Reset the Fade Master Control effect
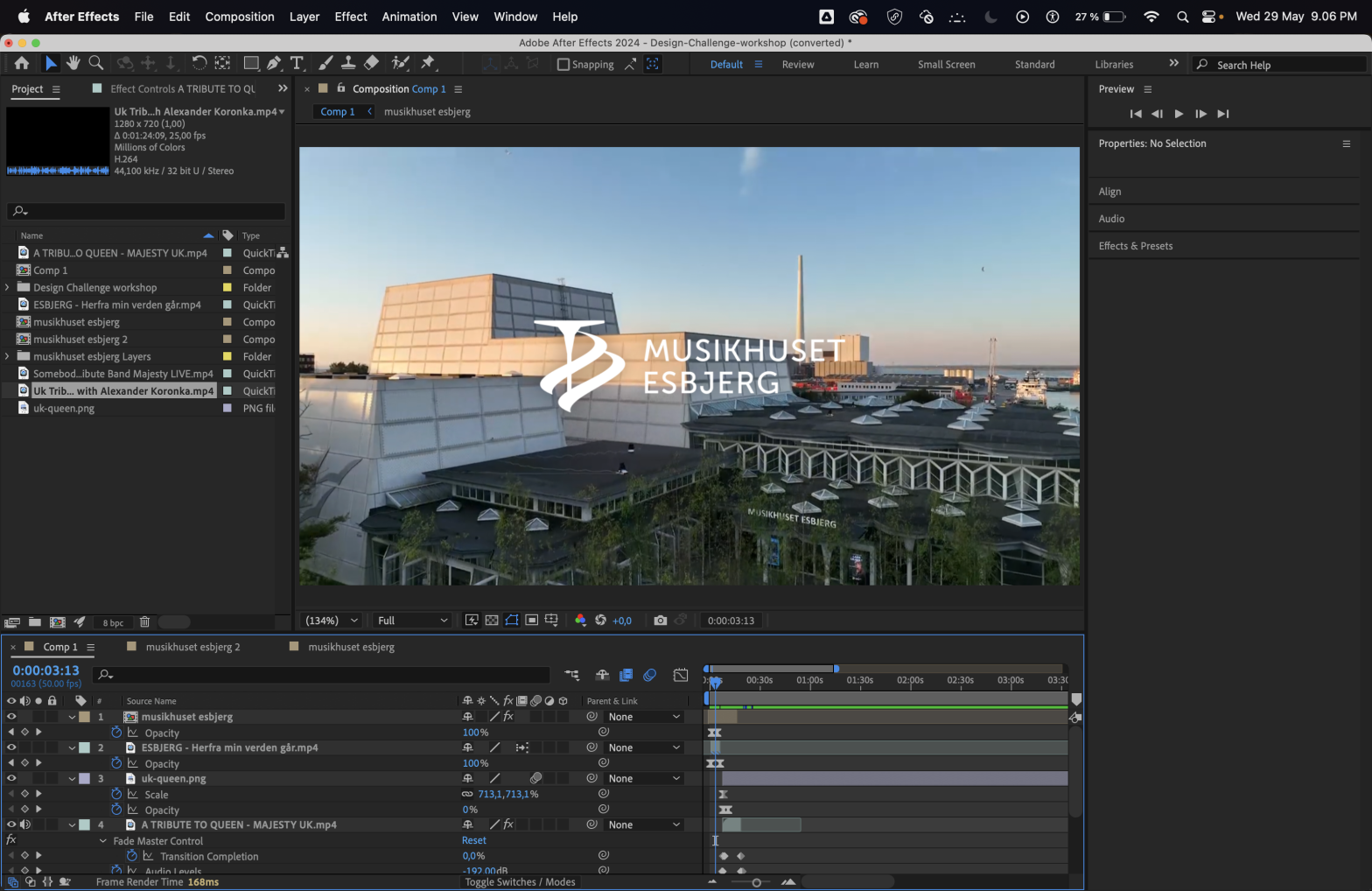This screenshot has height=891, width=1372. (474, 840)
